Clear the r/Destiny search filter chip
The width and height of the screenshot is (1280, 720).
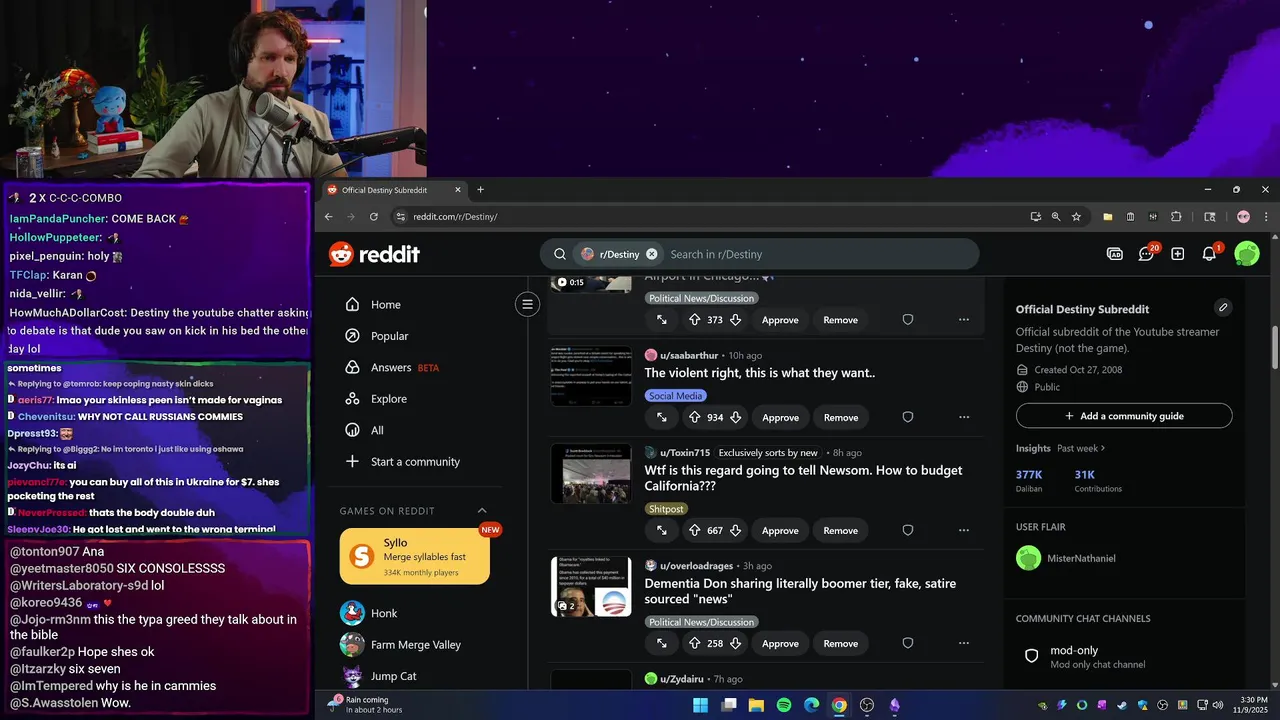point(652,254)
